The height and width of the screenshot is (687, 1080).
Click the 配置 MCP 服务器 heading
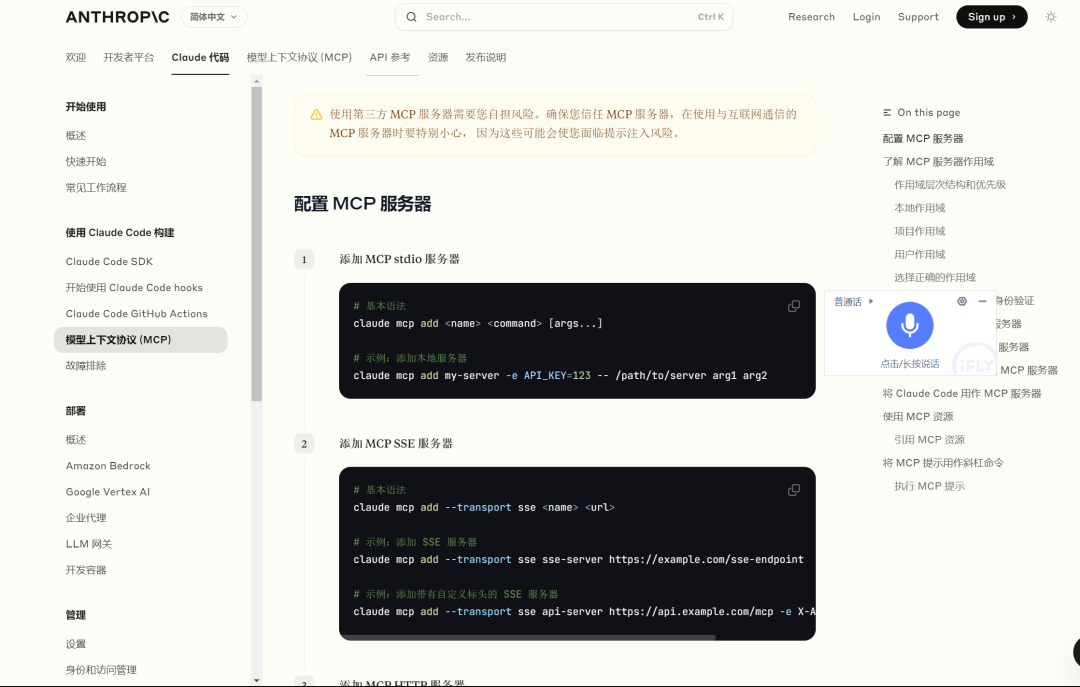pyautogui.click(x=362, y=204)
